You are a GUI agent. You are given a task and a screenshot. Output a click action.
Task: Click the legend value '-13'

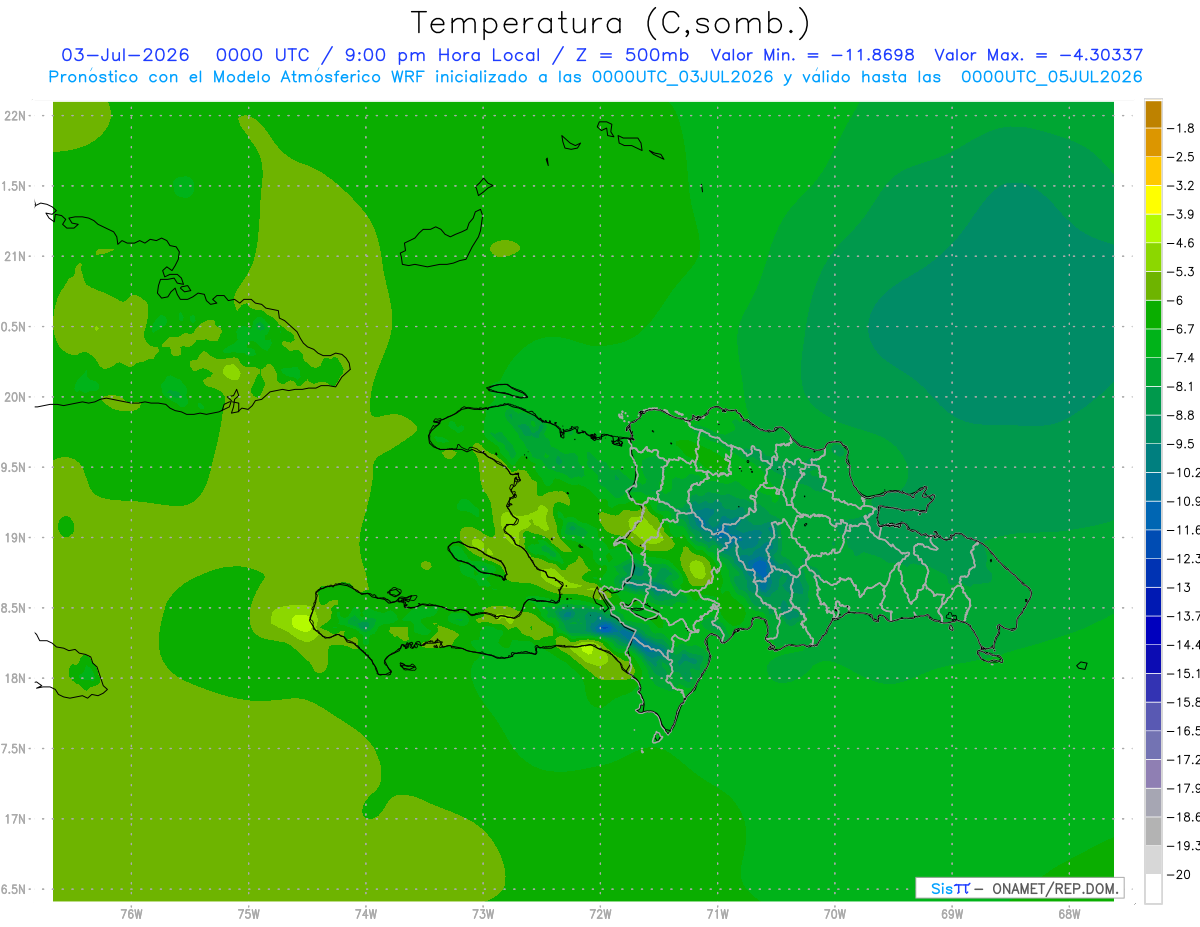point(1179,587)
